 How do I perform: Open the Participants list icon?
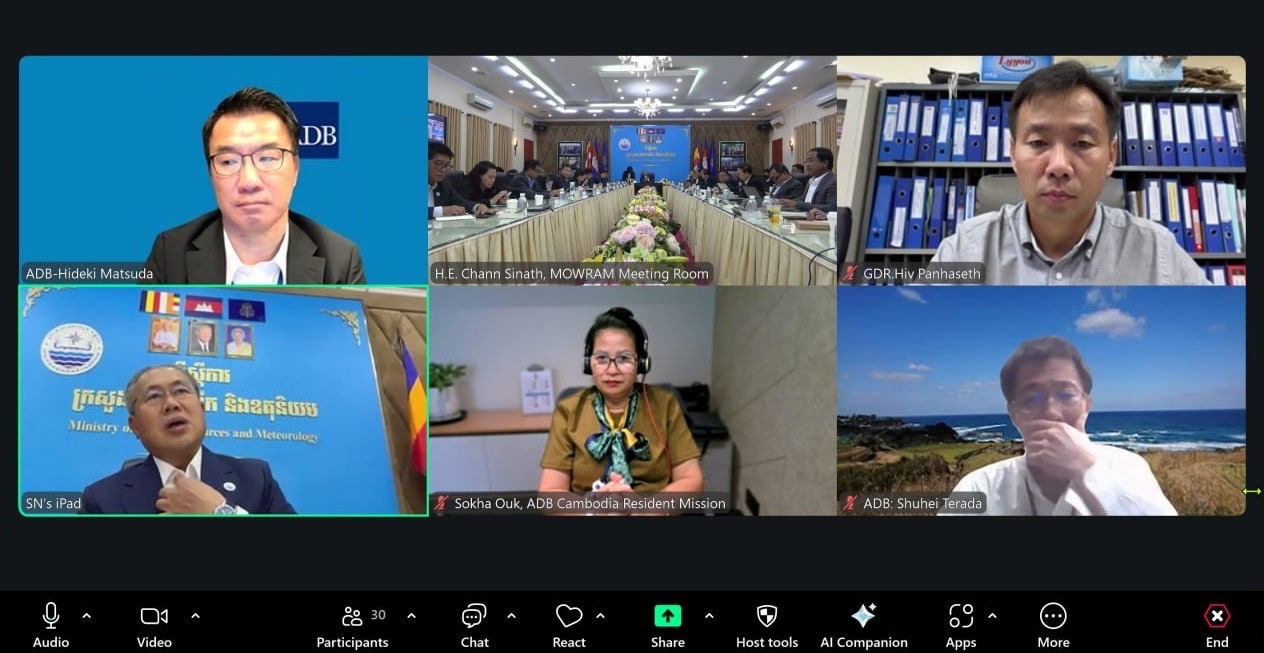point(352,616)
